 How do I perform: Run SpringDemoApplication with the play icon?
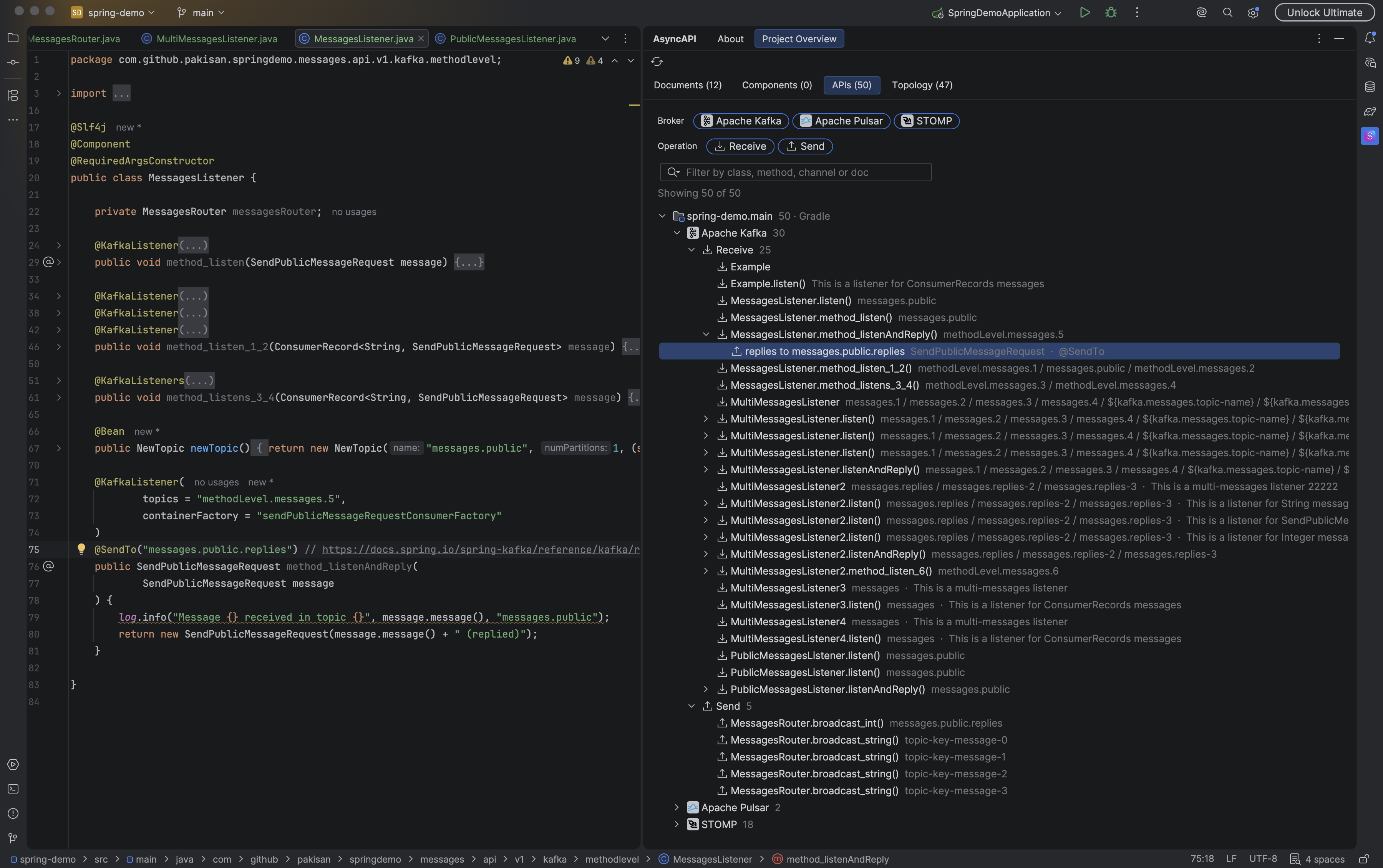(x=1085, y=13)
